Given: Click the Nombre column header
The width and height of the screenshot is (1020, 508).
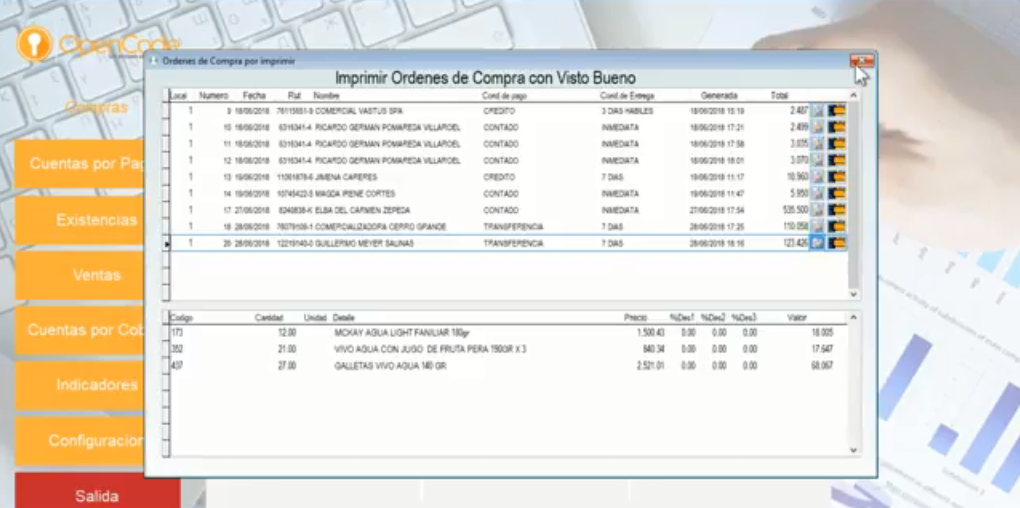Looking at the screenshot, I should click(x=327, y=96).
